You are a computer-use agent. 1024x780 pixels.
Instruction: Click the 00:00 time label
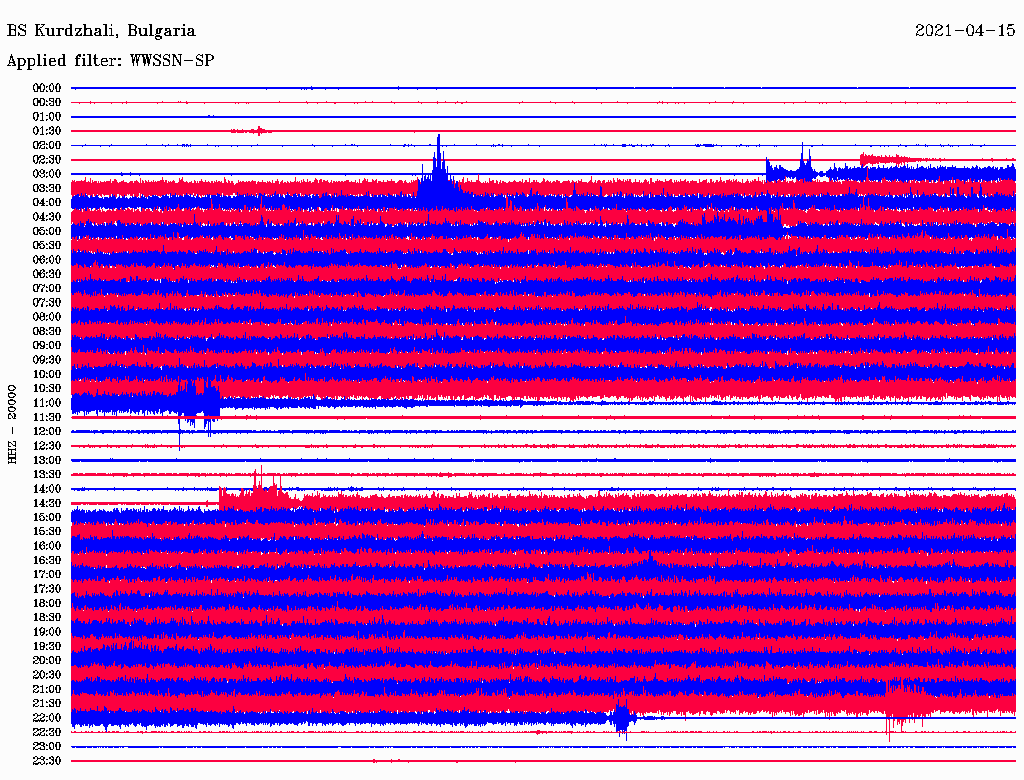48,88
